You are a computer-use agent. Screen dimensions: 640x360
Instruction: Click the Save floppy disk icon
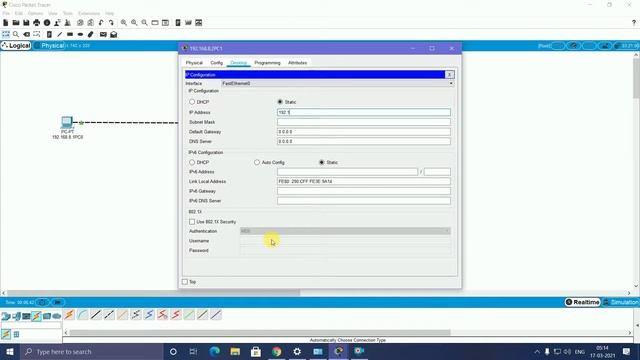pos(26,23)
